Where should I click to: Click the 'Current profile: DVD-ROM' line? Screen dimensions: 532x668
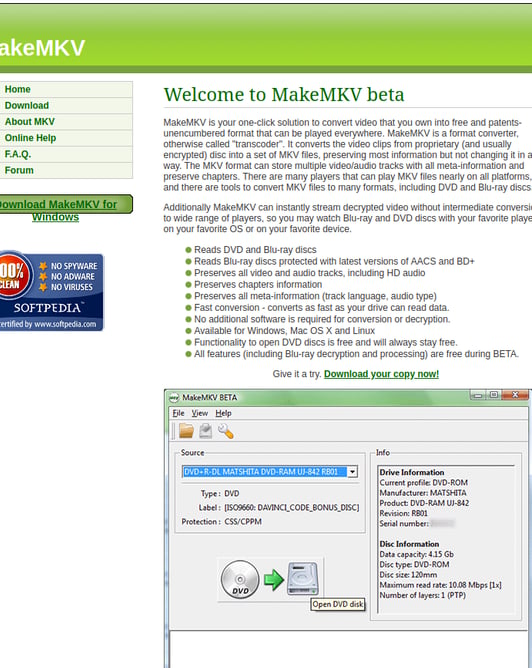(x=424, y=483)
